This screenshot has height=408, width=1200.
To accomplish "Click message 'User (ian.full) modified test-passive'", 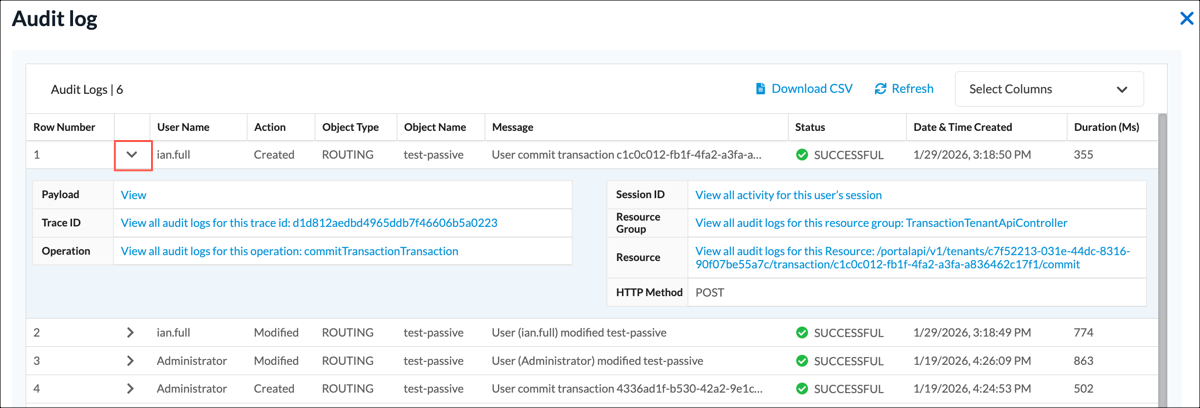I will click(x=579, y=332).
